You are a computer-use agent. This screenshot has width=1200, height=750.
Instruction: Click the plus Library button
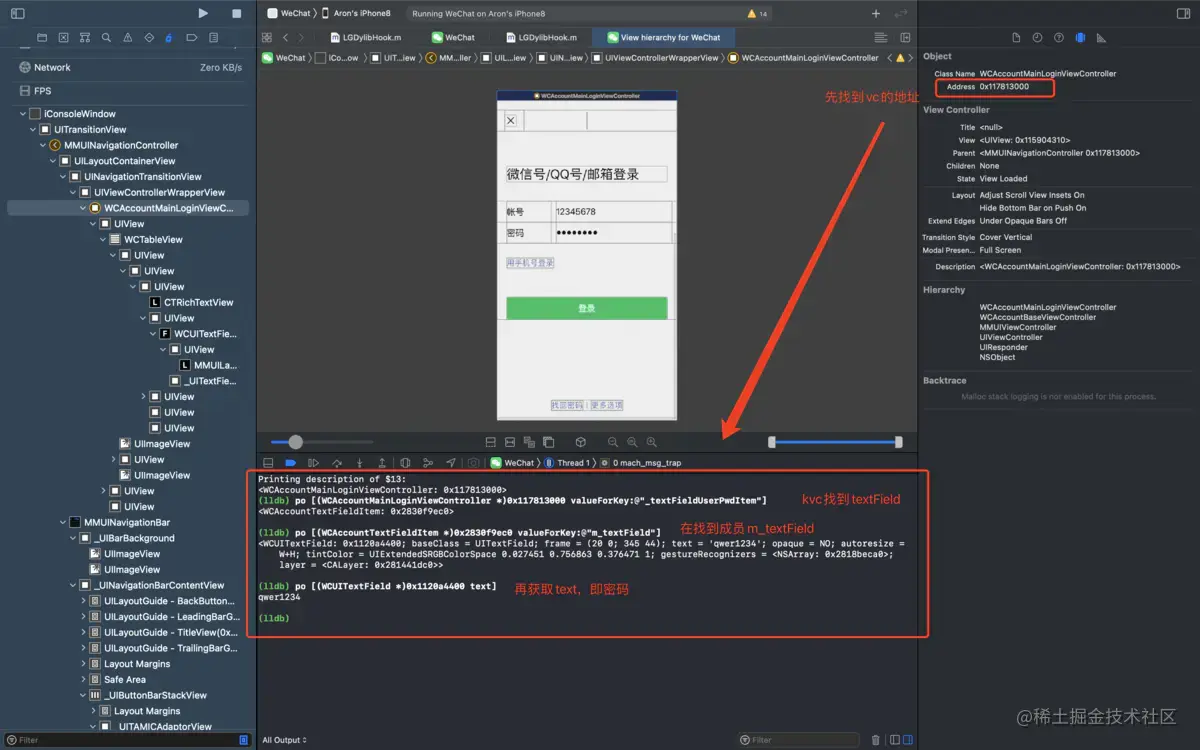(876, 13)
